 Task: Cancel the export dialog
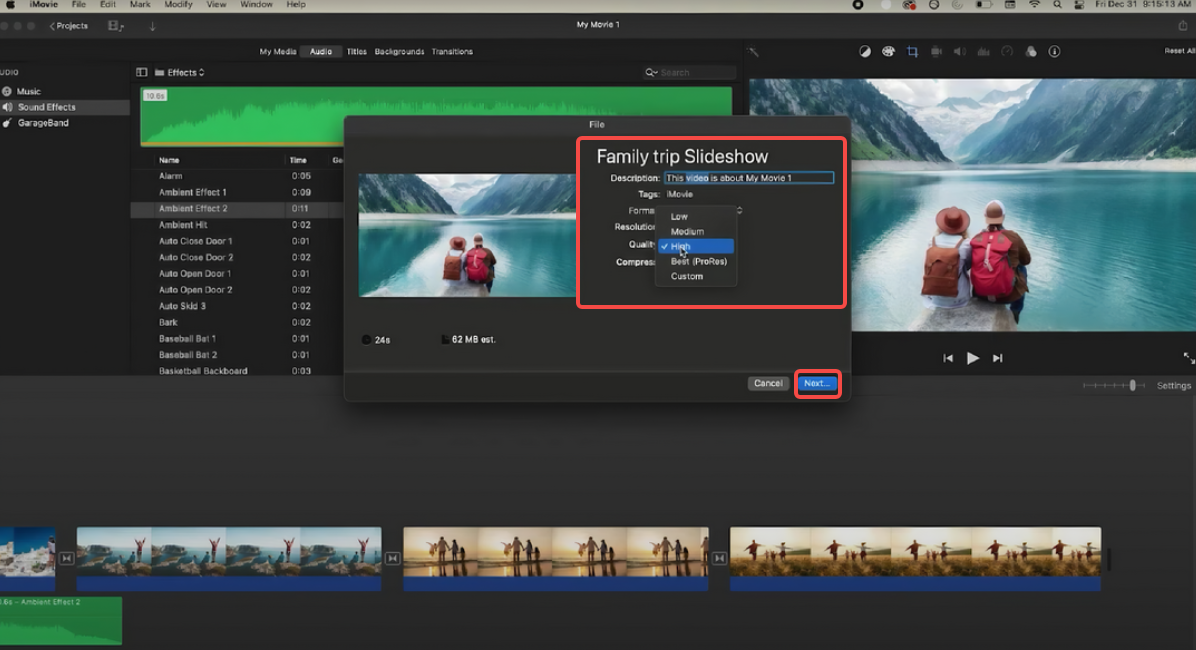(768, 383)
